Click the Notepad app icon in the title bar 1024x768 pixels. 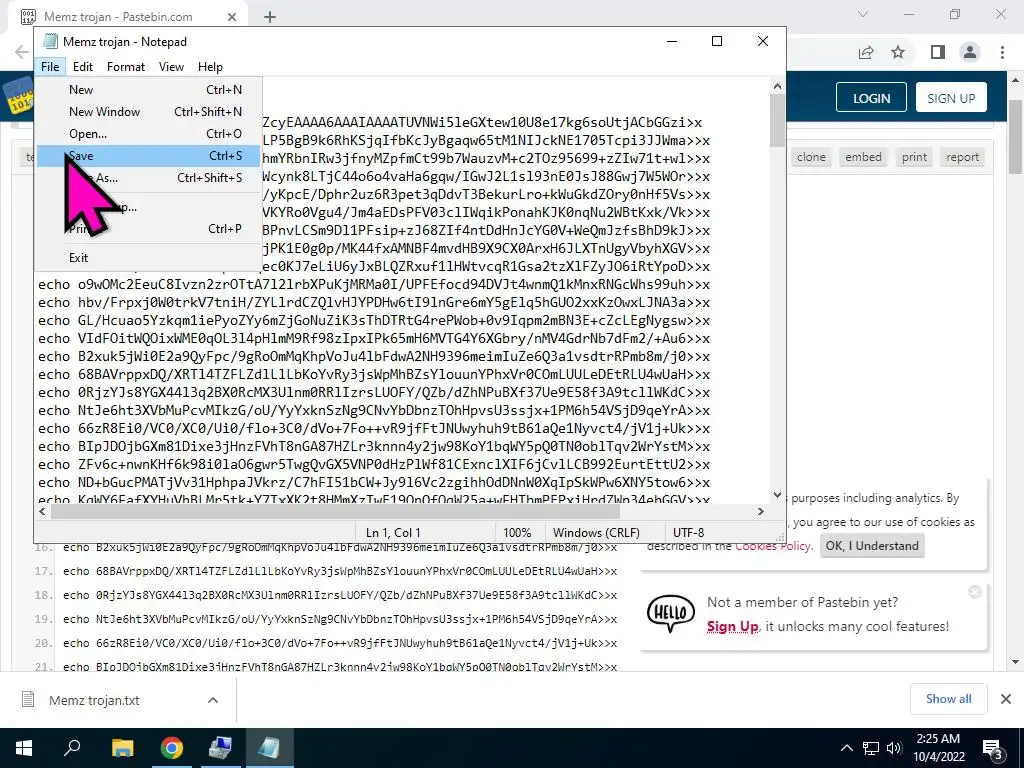pos(50,41)
